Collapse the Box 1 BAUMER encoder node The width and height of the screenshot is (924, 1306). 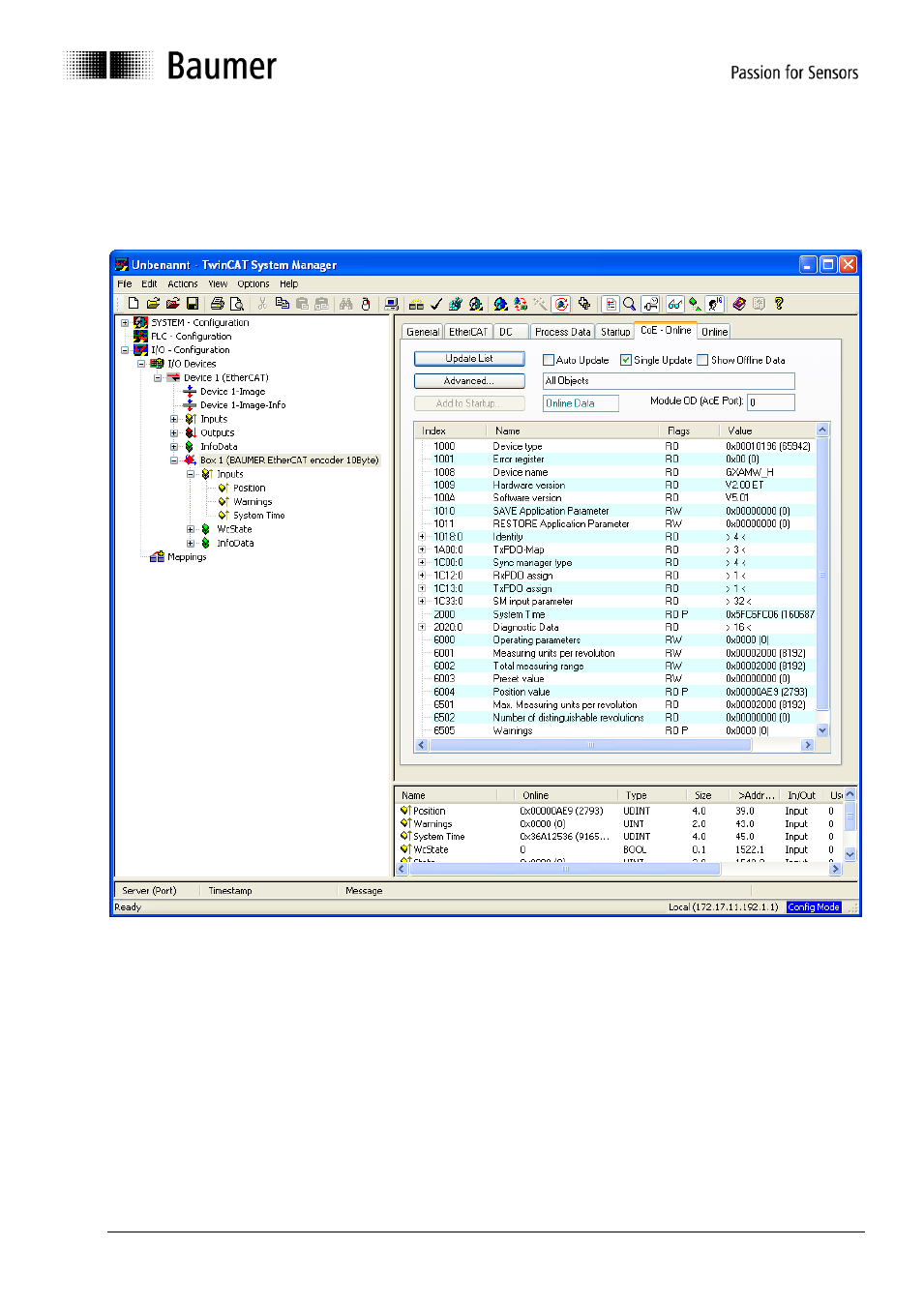[x=174, y=460]
